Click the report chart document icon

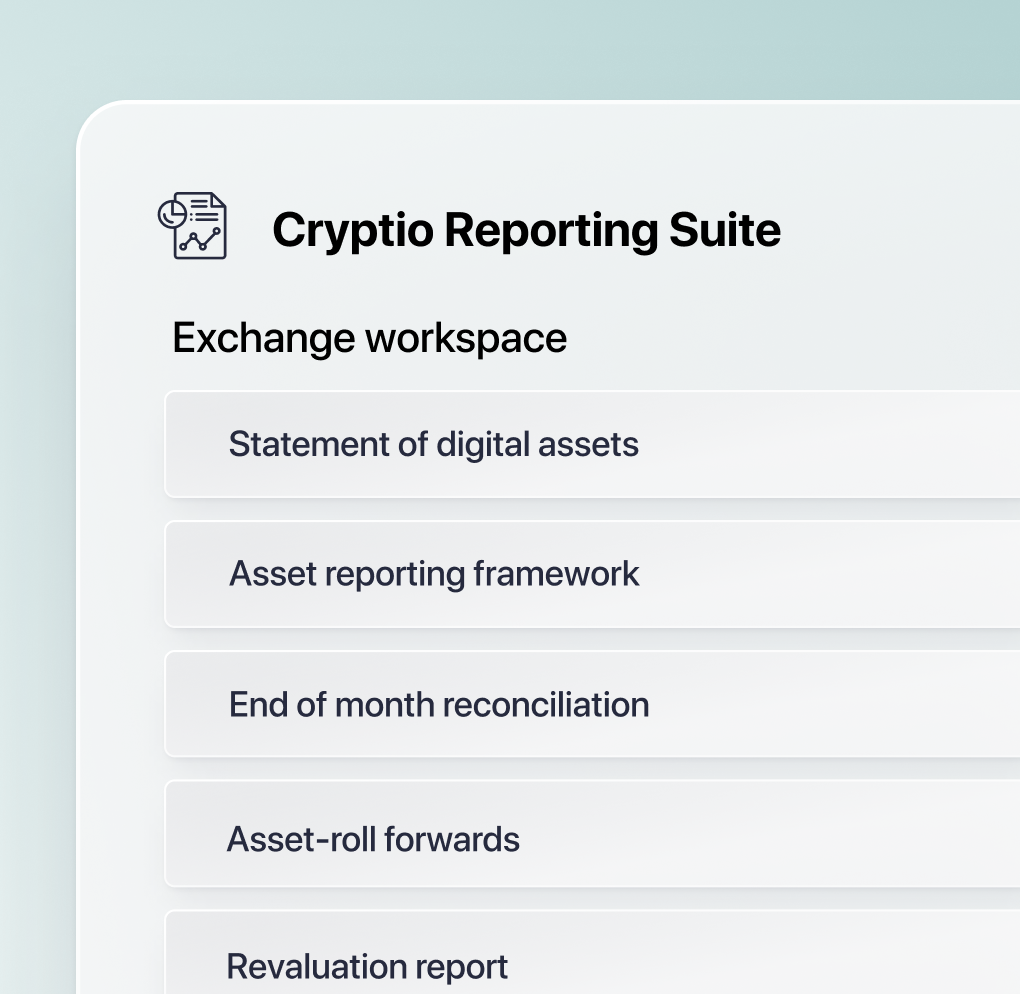(x=193, y=226)
